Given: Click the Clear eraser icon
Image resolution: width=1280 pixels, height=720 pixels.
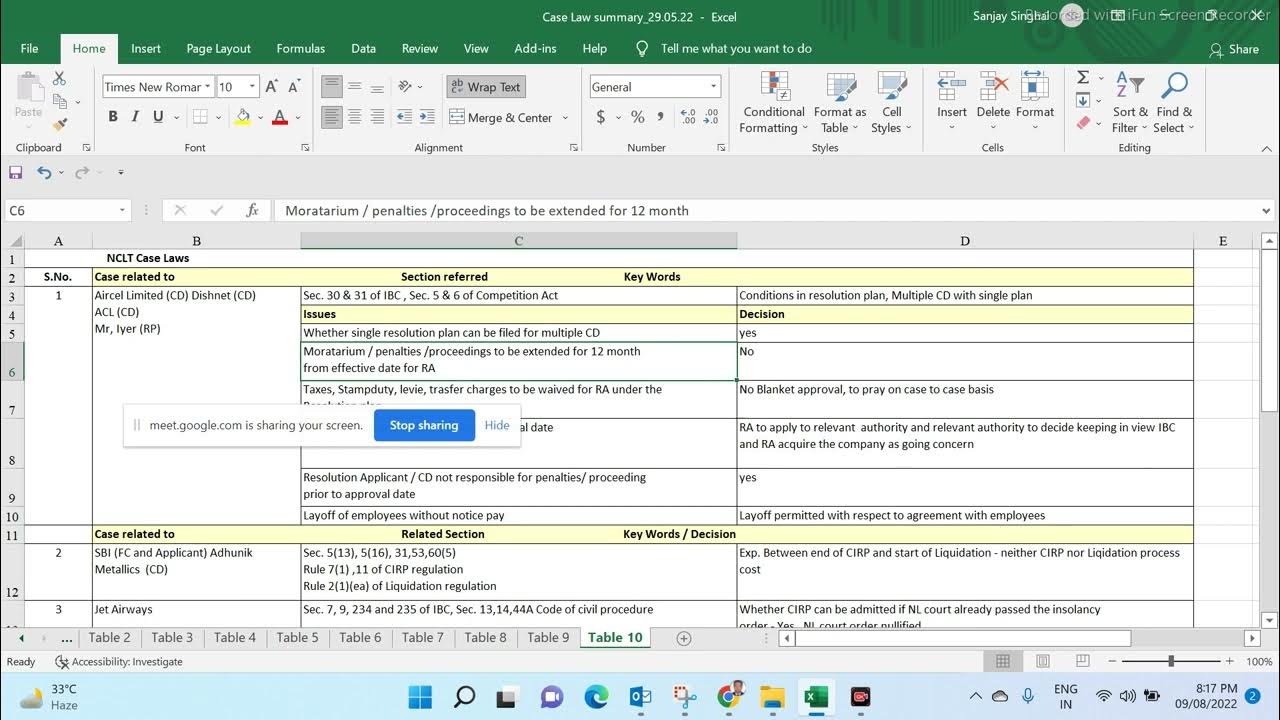Looking at the screenshot, I should (1083, 123).
